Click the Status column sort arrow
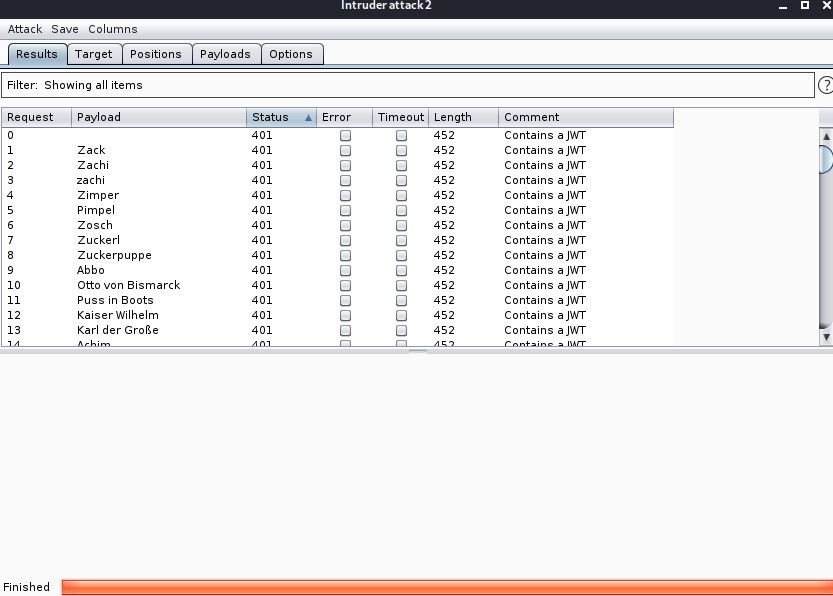 click(308, 118)
